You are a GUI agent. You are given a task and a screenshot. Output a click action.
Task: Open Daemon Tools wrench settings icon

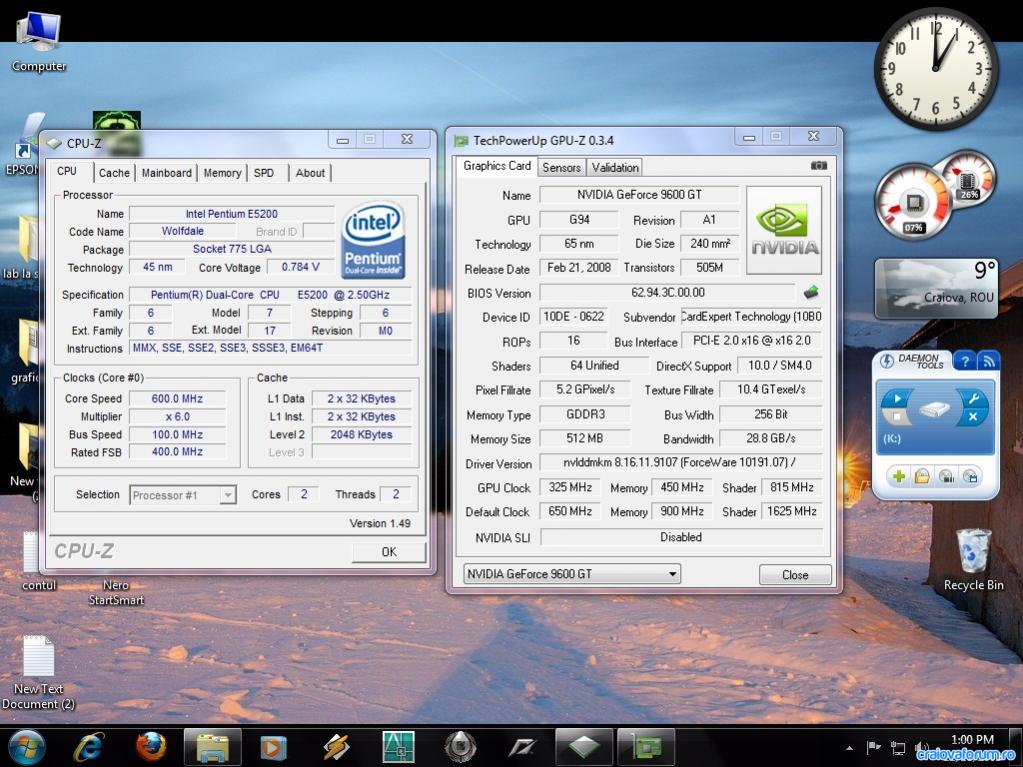[x=973, y=399]
